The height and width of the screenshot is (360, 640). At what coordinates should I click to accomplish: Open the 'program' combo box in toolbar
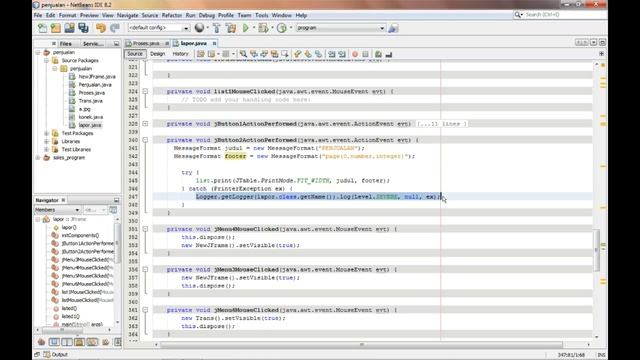[340, 28]
